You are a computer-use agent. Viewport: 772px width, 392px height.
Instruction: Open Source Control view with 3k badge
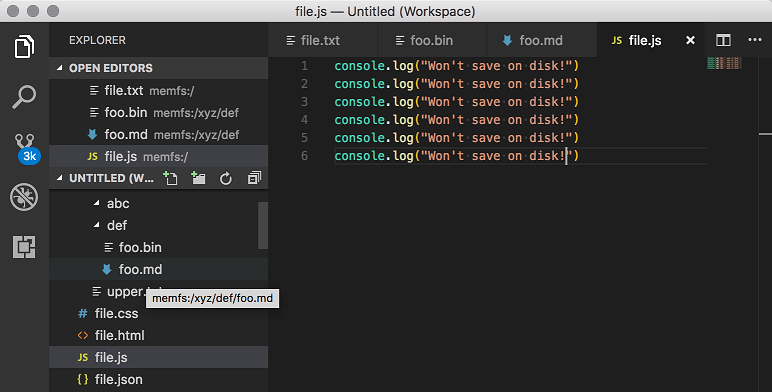point(27,149)
